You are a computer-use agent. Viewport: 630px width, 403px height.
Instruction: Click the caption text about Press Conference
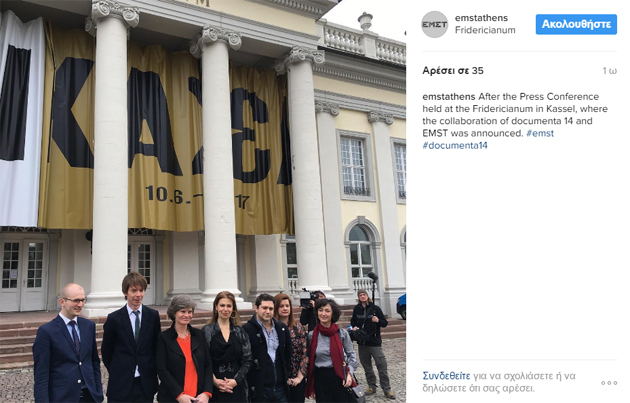tap(515, 115)
